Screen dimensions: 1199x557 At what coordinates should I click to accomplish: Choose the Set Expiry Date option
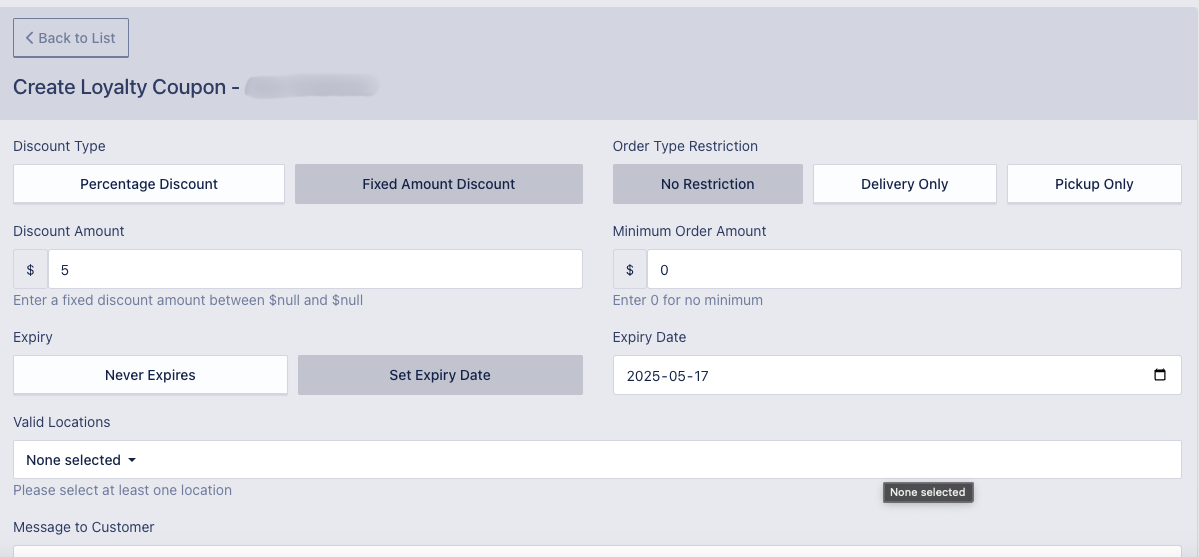point(440,375)
